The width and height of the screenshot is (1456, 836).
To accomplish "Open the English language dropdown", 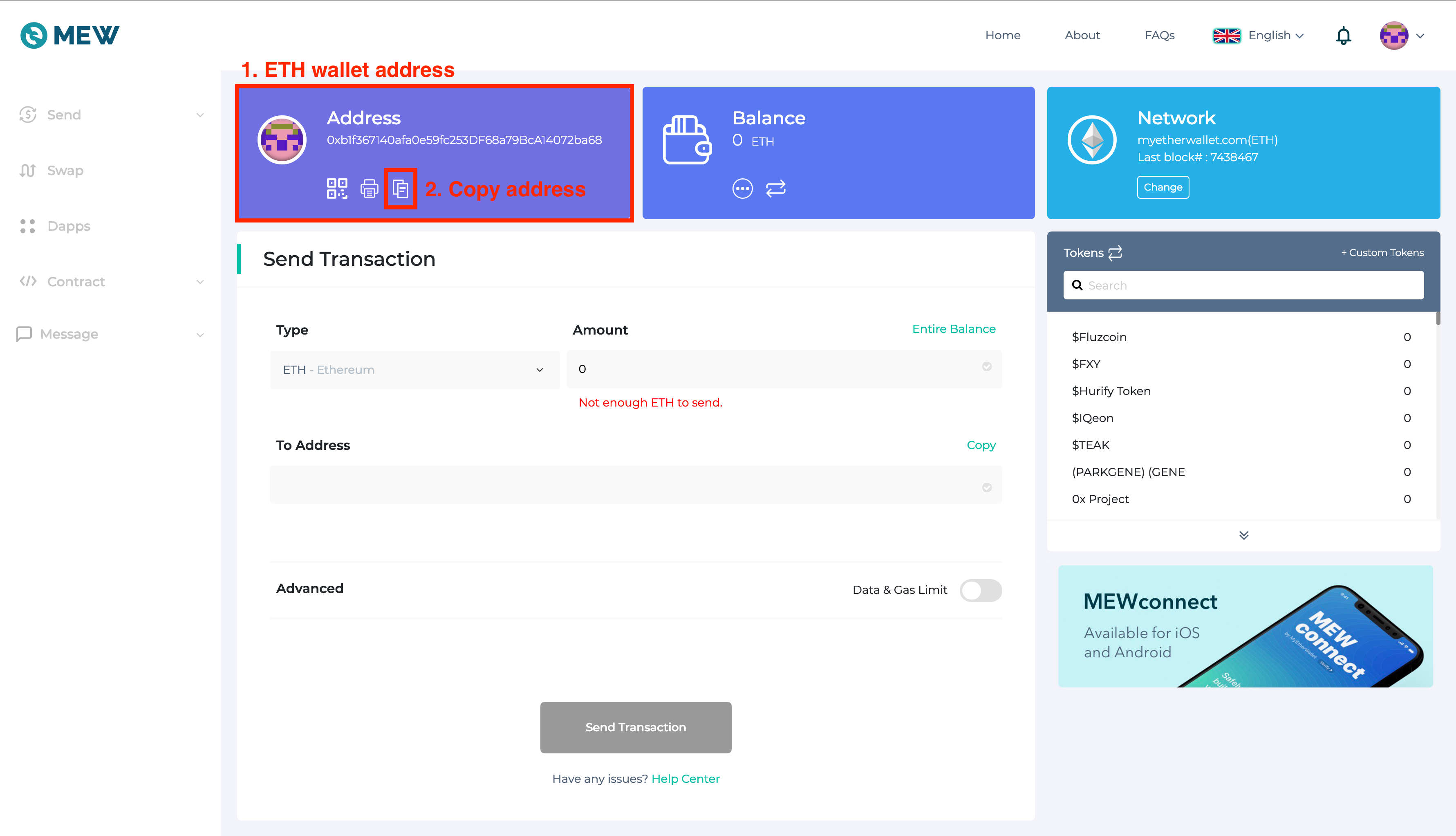I will [x=1276, y=36].
